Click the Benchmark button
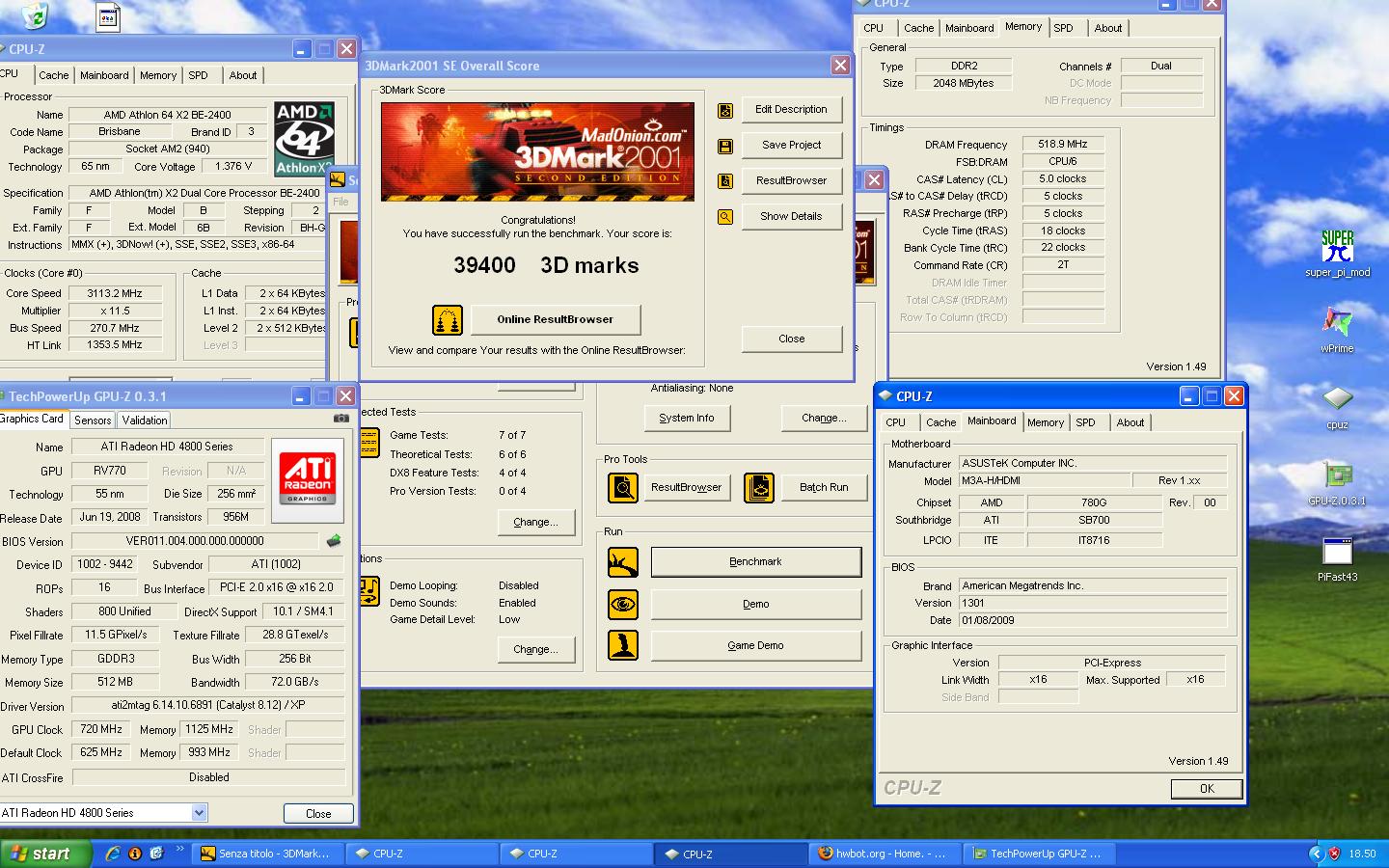 tap(756, 562)
